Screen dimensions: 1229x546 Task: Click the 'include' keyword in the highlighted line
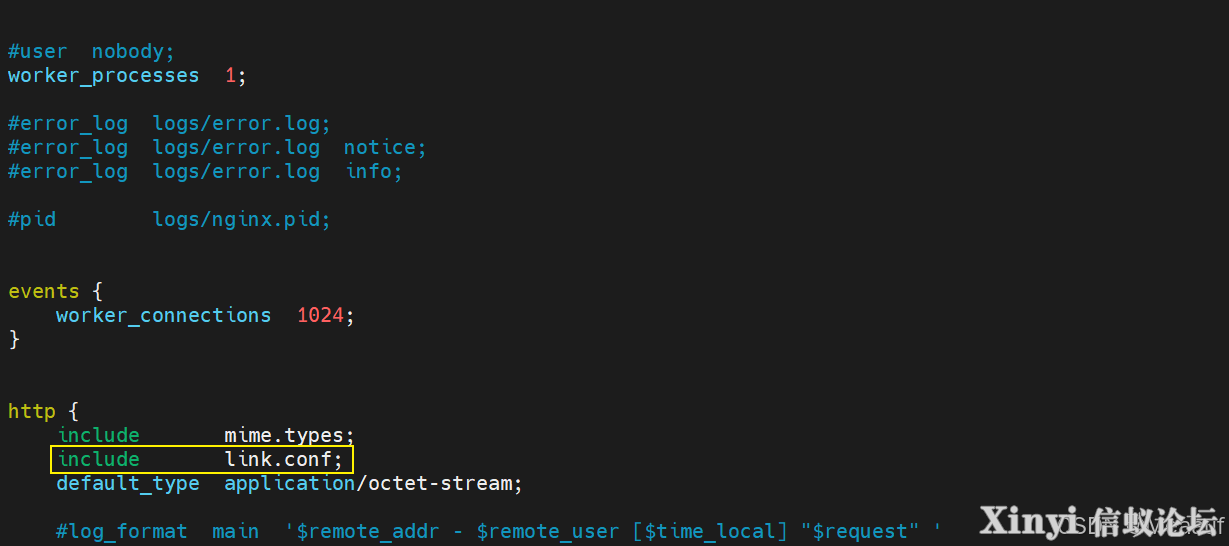[98, 460]
